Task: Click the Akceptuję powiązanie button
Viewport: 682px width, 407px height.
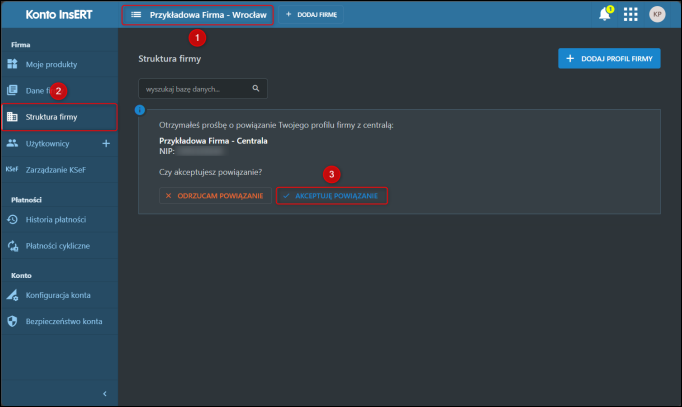Action: tap(331, 195)
